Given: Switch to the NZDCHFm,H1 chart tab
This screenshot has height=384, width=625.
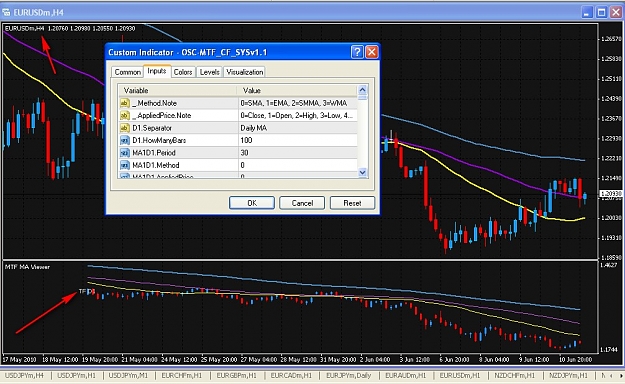Looking at the screenshot, I should [515, 376].
